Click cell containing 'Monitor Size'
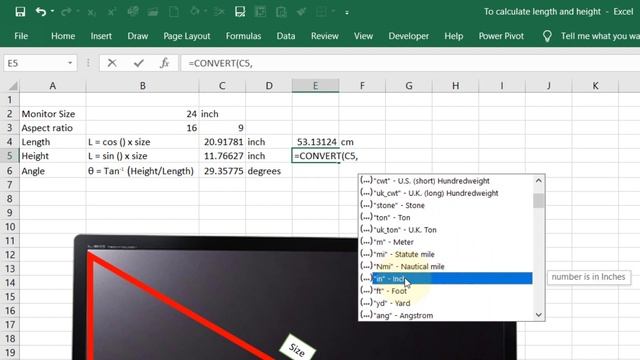The width and height of the screenshot is (640, 360). point(53,114)
